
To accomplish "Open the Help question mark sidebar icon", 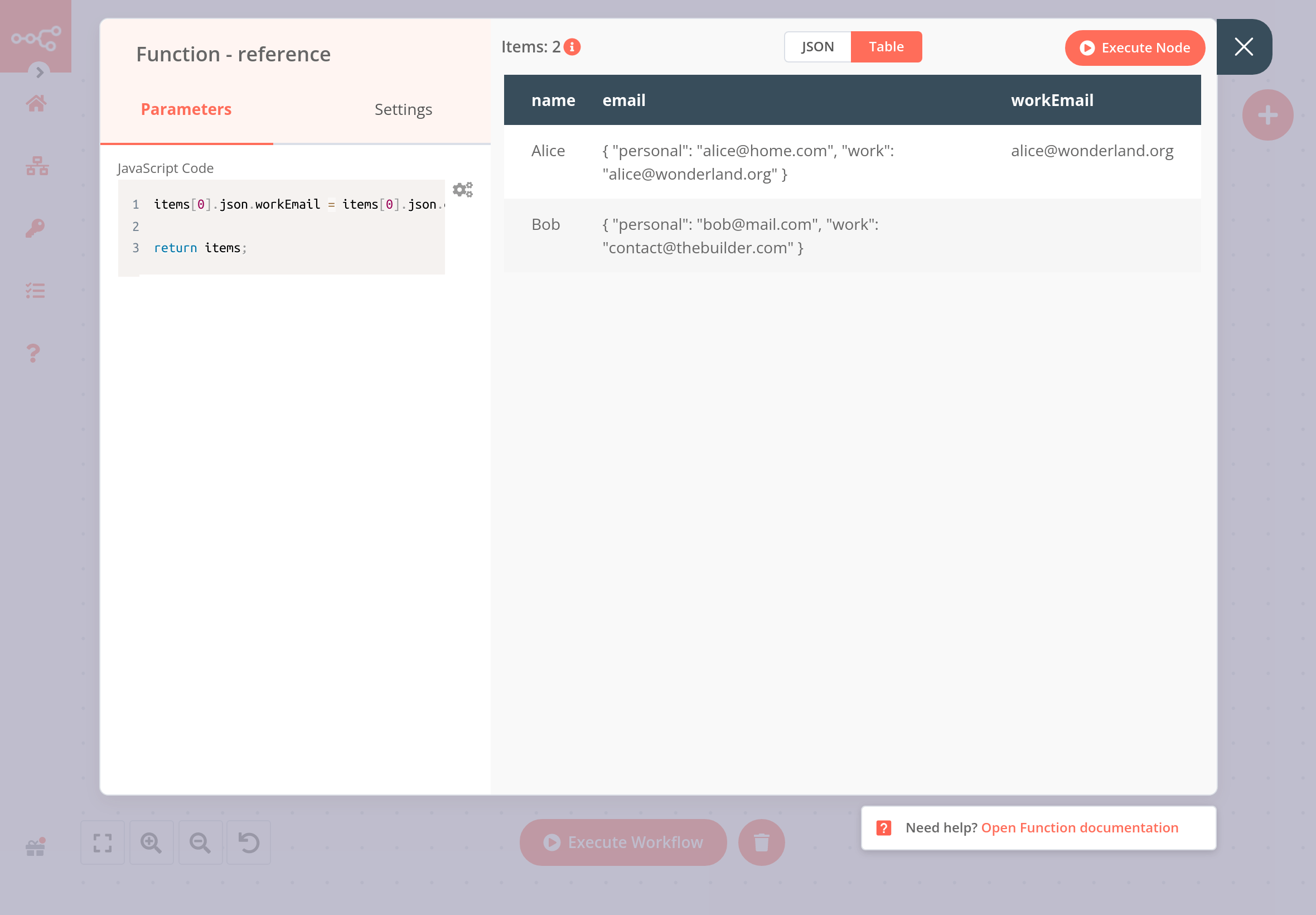I will coord(34,353).
